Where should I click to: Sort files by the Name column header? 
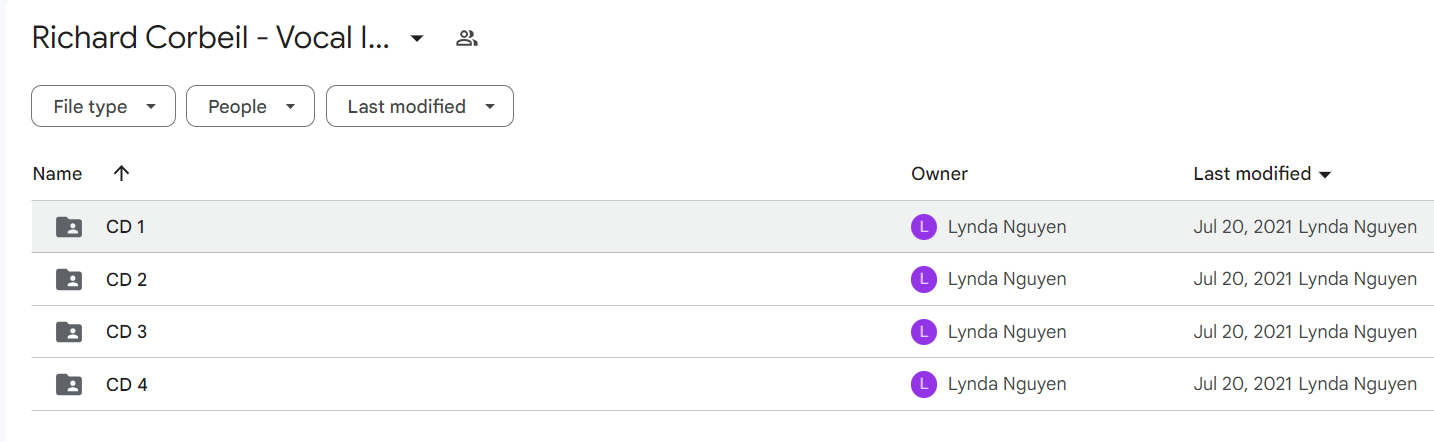[x=57, y=174]
